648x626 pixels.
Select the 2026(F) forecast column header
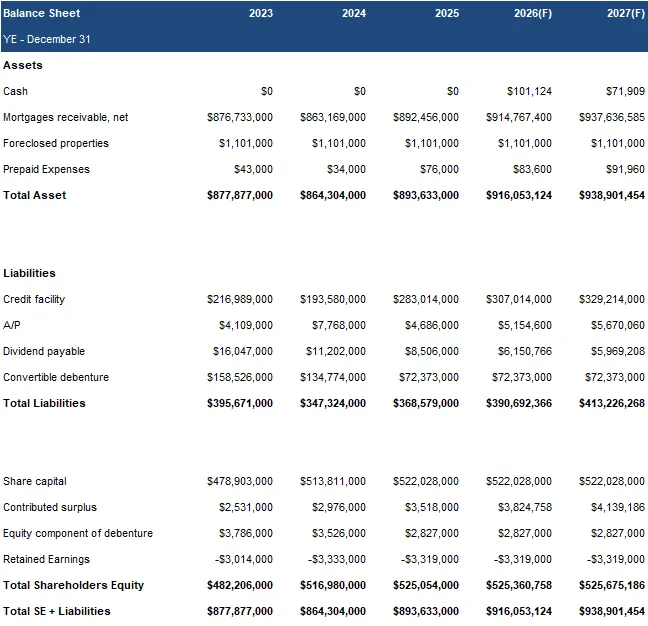[530, 14]
